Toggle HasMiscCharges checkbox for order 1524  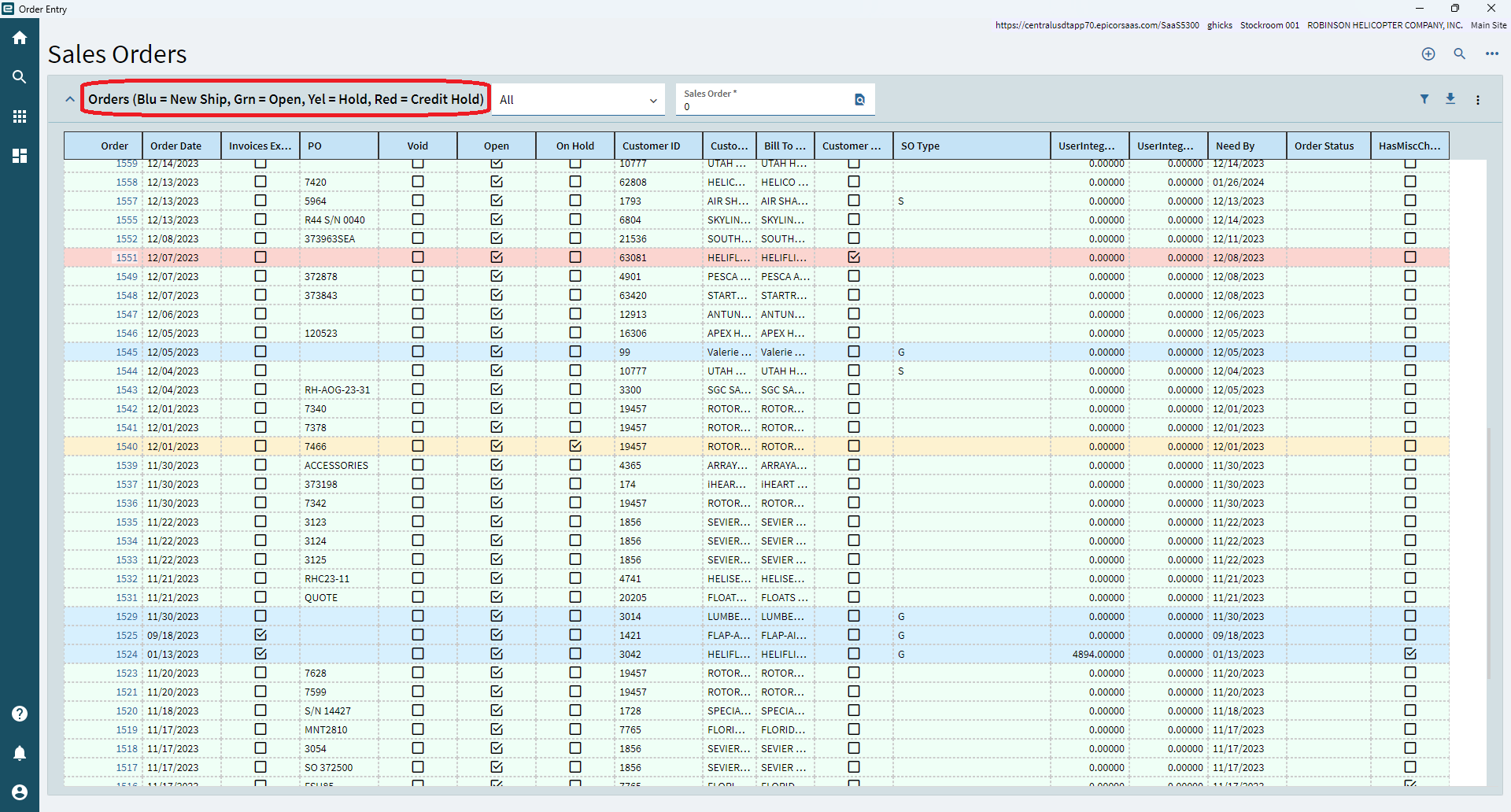click(1410, 654)
